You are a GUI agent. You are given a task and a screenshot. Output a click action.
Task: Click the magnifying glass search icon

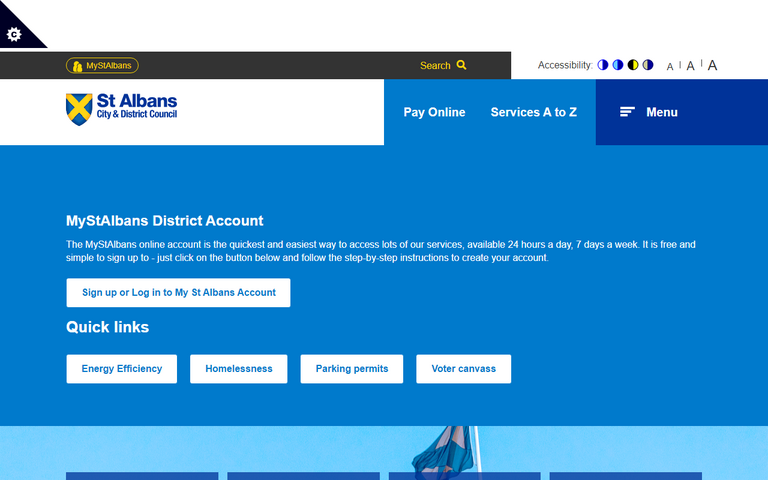coord(461,65)
